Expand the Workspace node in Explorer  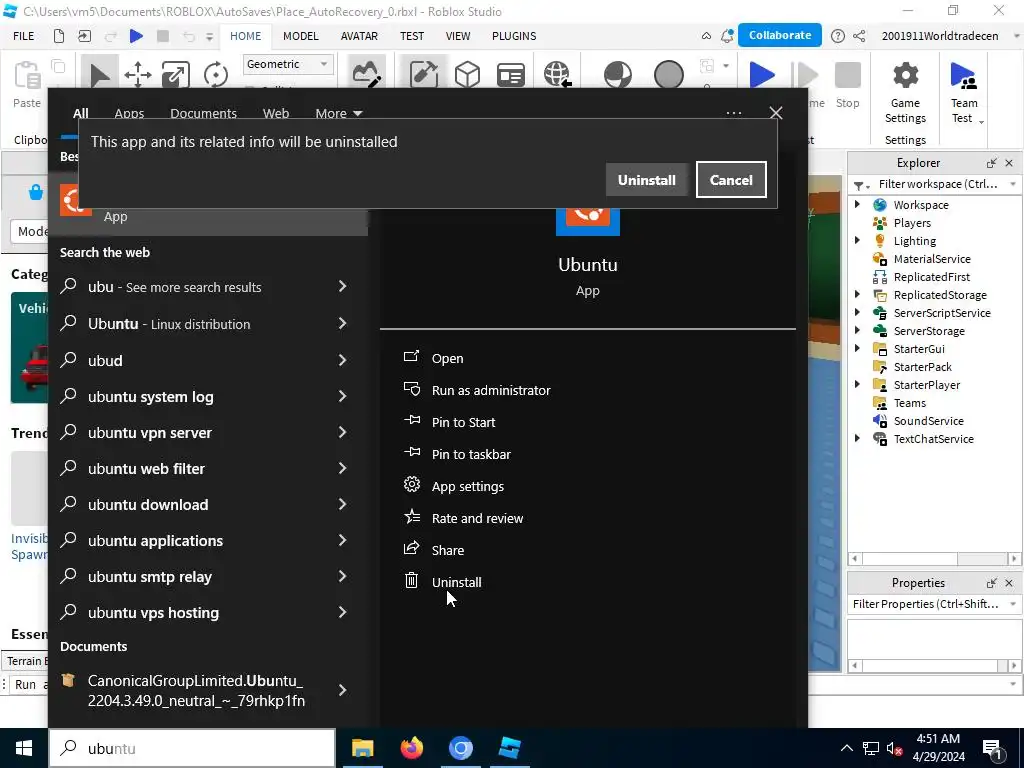tap(857, 204)
